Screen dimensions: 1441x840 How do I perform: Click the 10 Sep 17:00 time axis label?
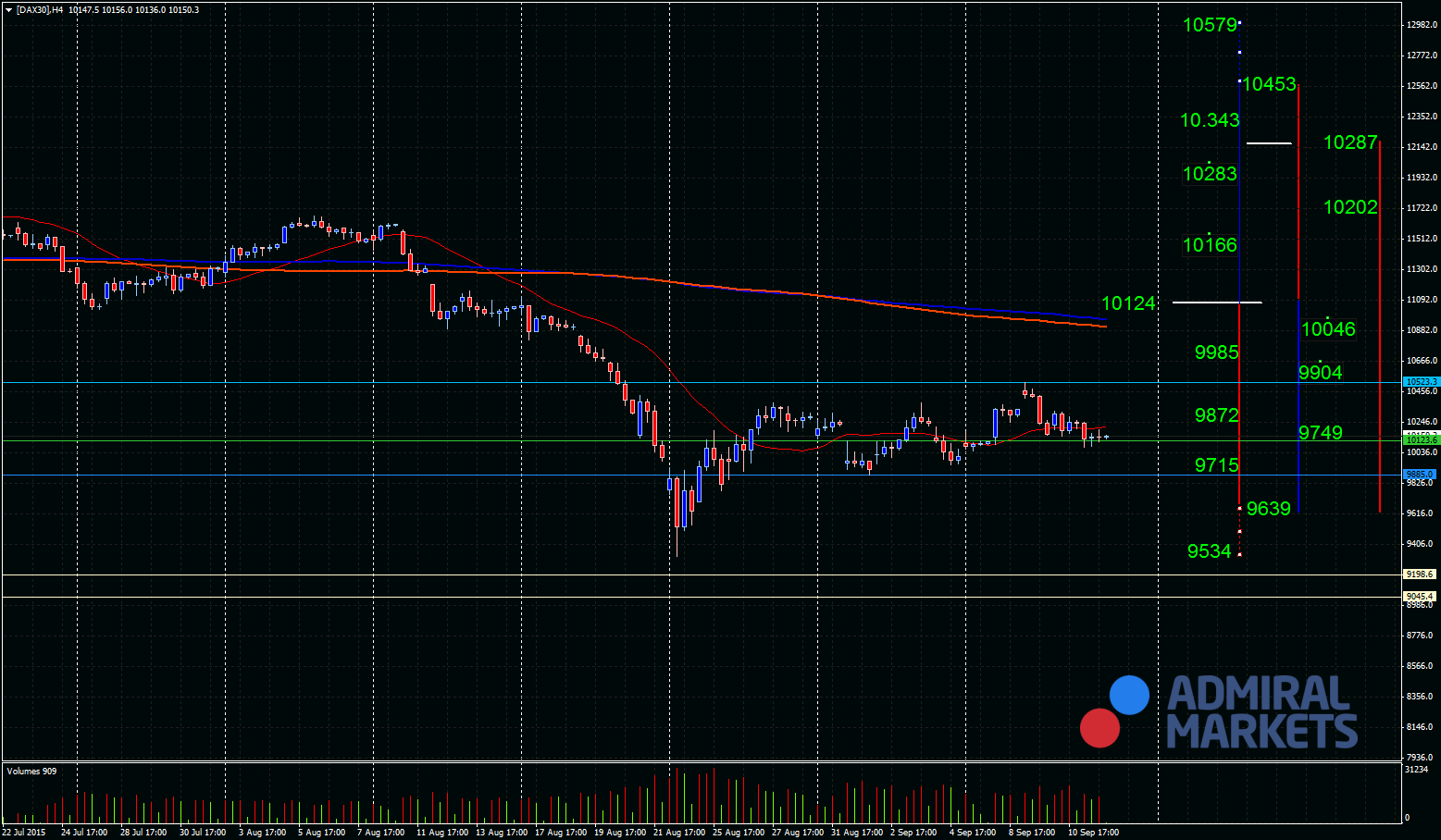pos(1093,833)
